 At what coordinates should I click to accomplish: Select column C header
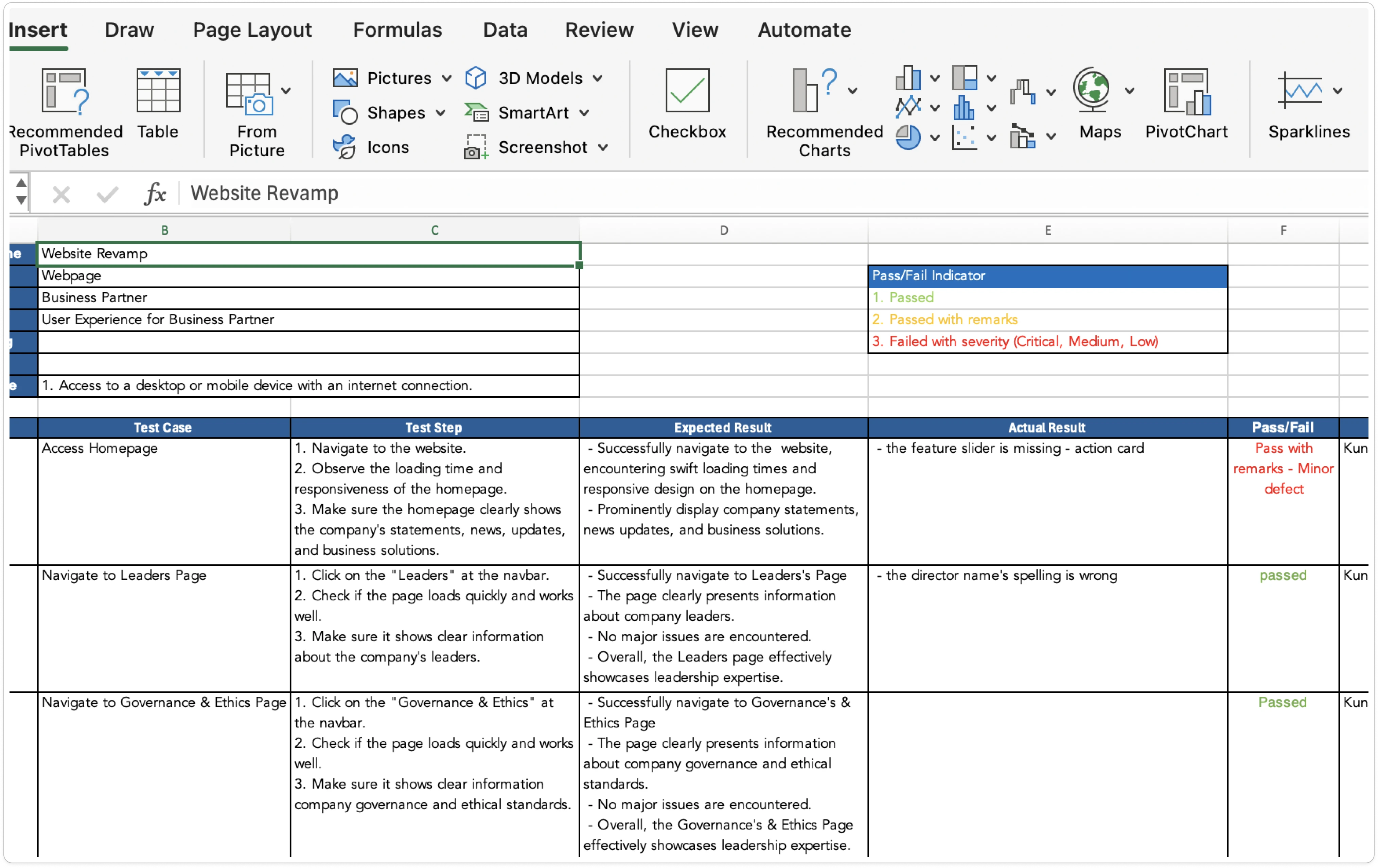point(435,230)
